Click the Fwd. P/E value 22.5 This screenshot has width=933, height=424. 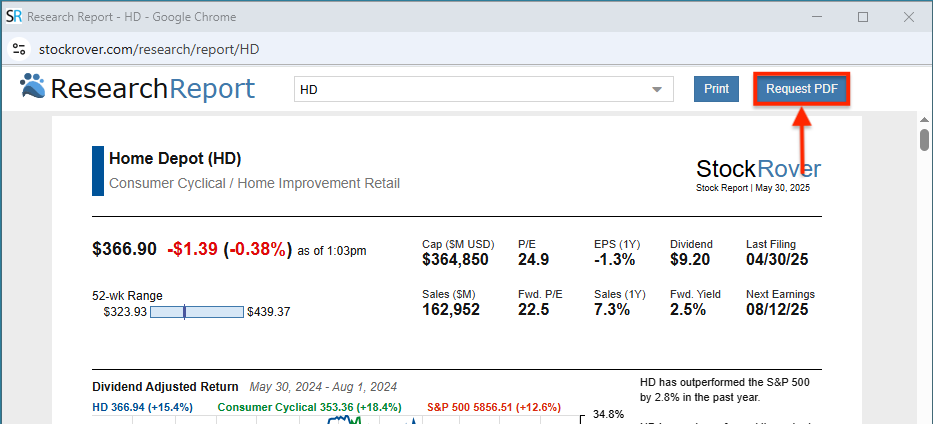tap(533, 310)
